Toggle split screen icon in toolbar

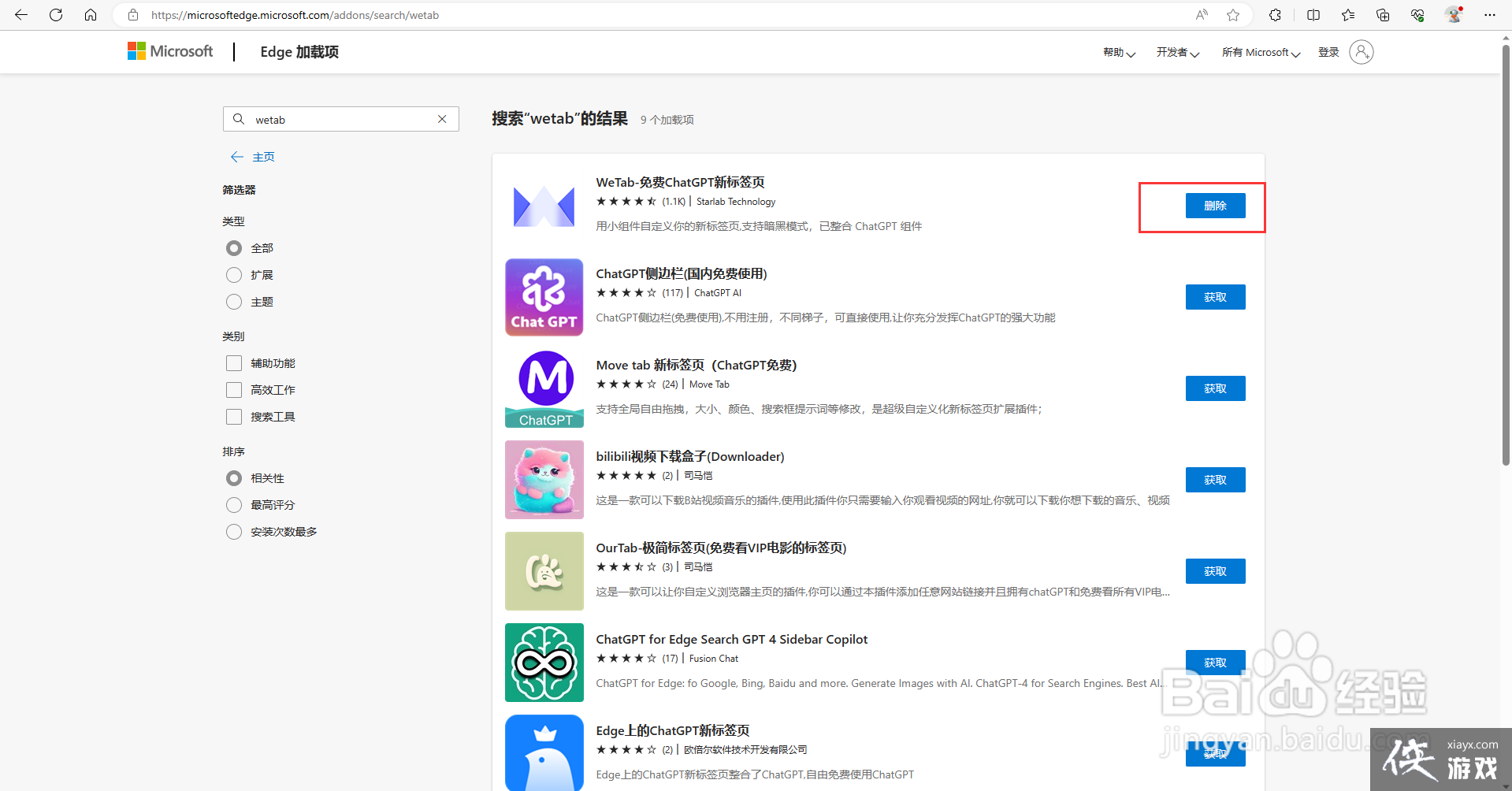click(x=1313, y=15)
